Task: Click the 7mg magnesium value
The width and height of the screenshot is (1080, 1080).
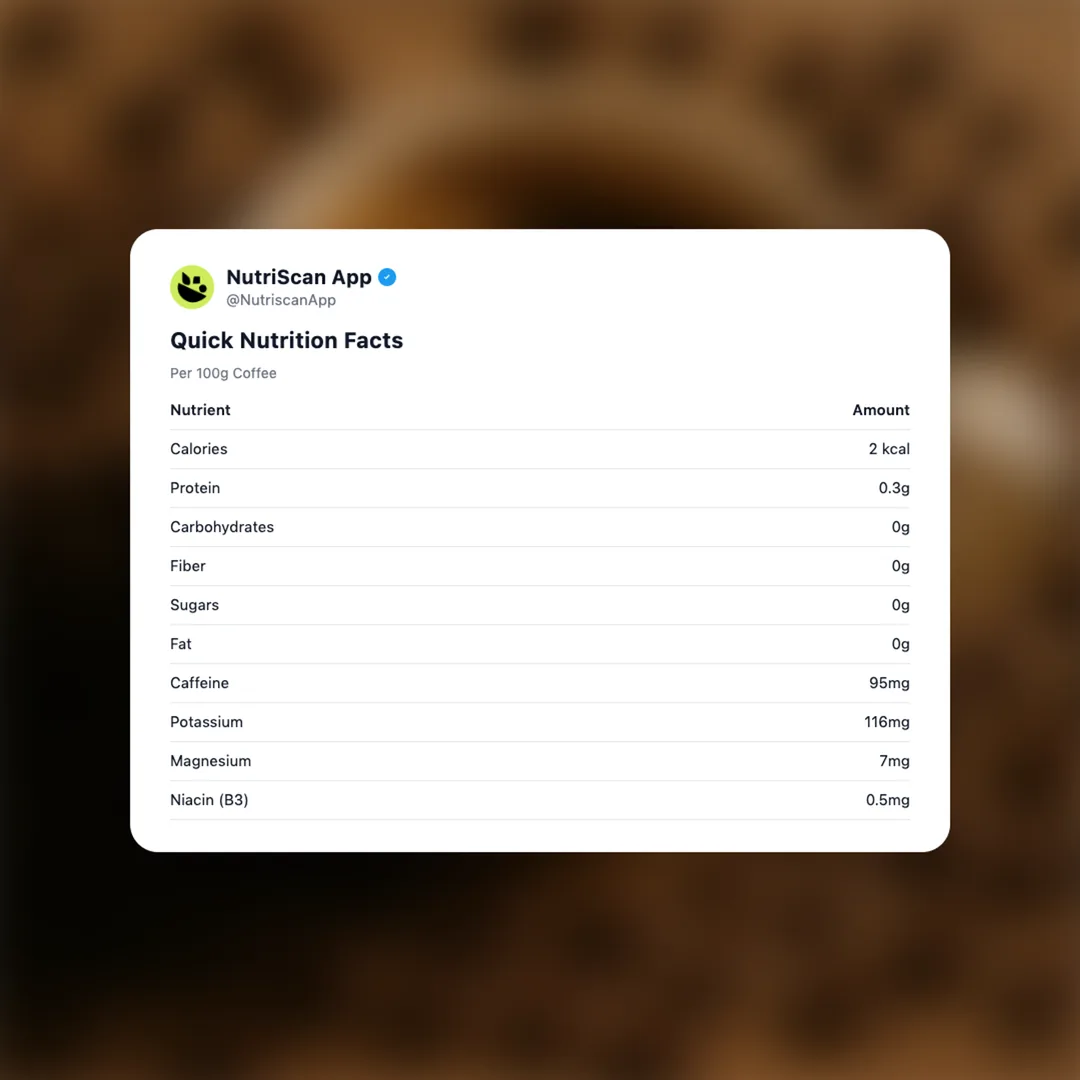Action: pos(894,761)
